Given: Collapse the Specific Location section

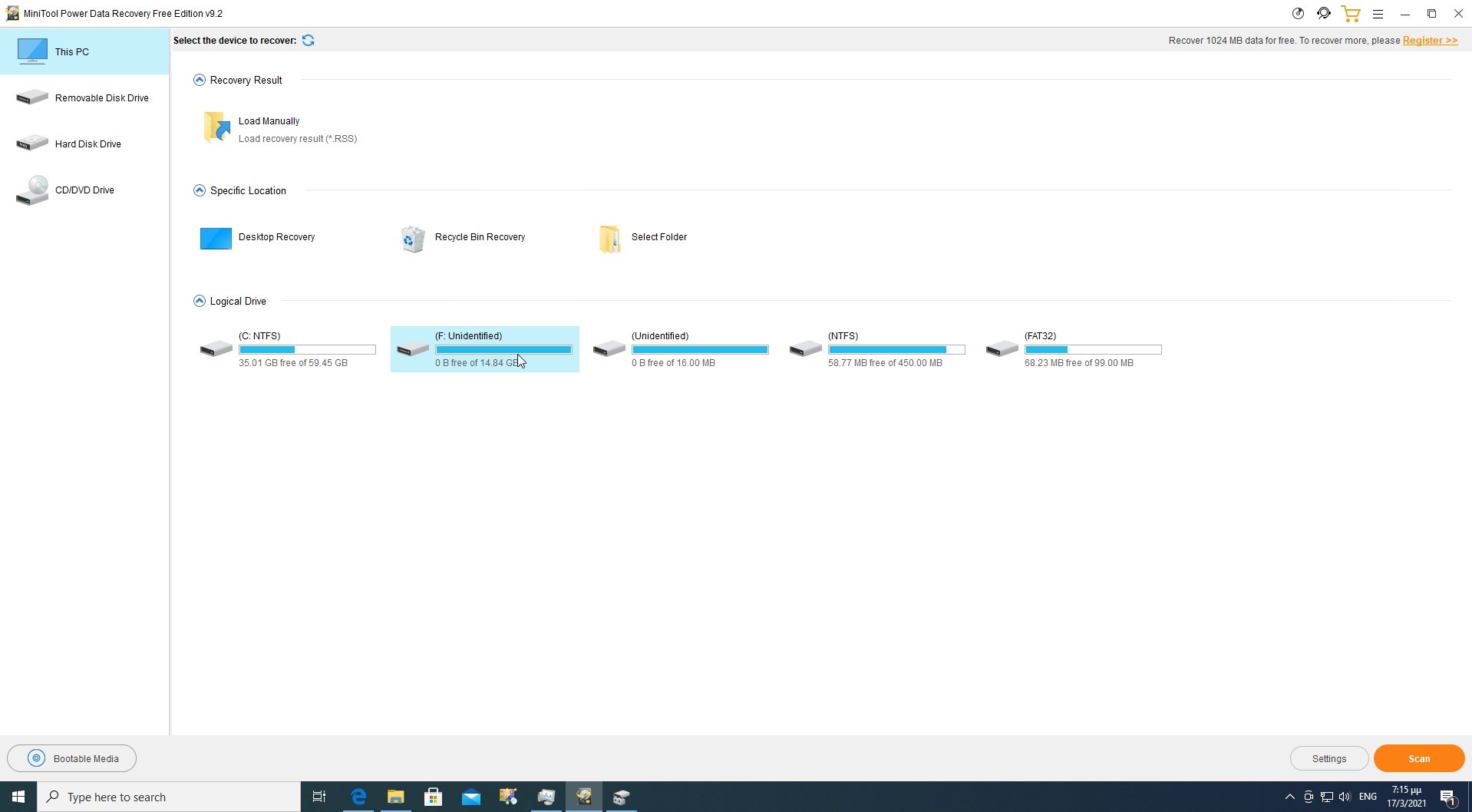Looking at the screenshot, I should pos(199,190).
